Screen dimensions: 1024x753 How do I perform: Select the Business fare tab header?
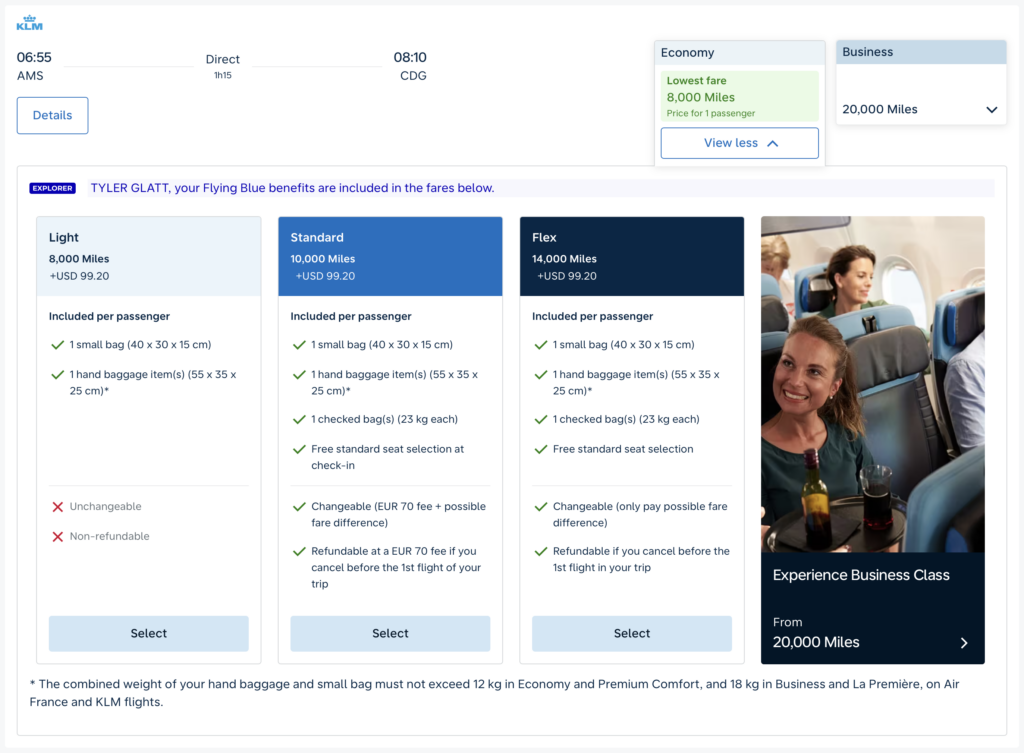tap(921, 52)
